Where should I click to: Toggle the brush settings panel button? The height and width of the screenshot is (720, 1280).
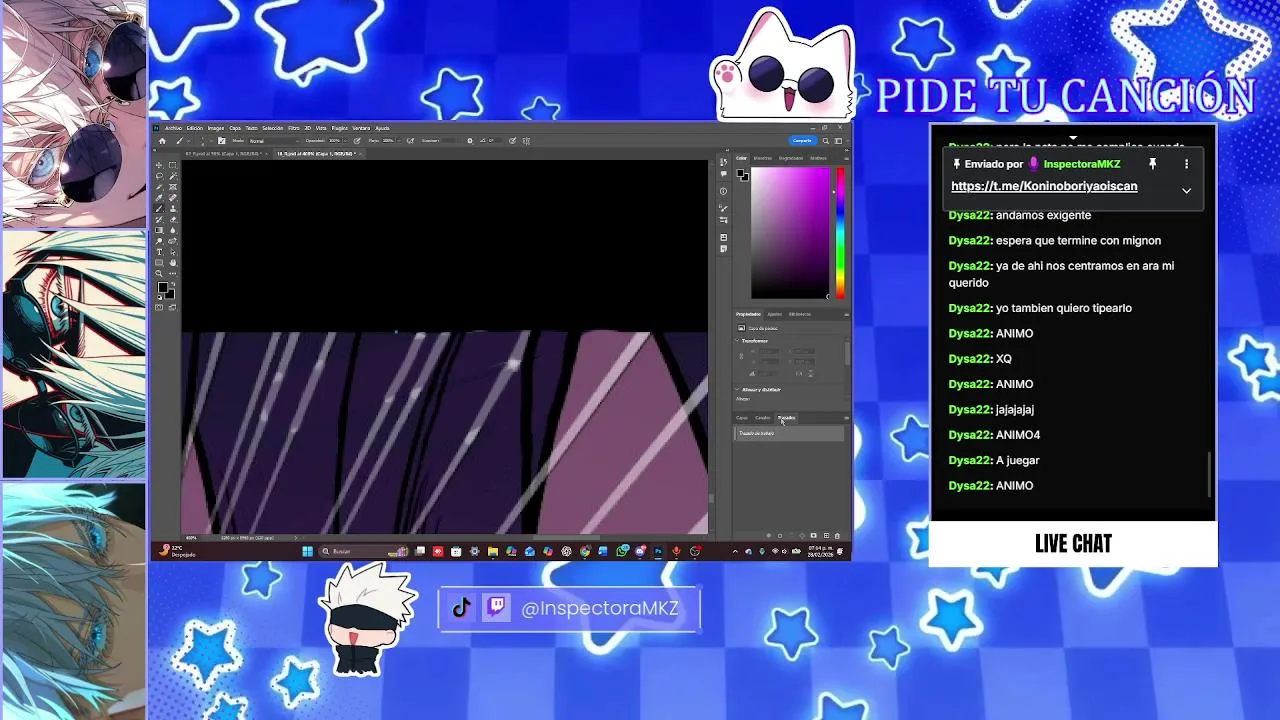(x=221, y=141)
